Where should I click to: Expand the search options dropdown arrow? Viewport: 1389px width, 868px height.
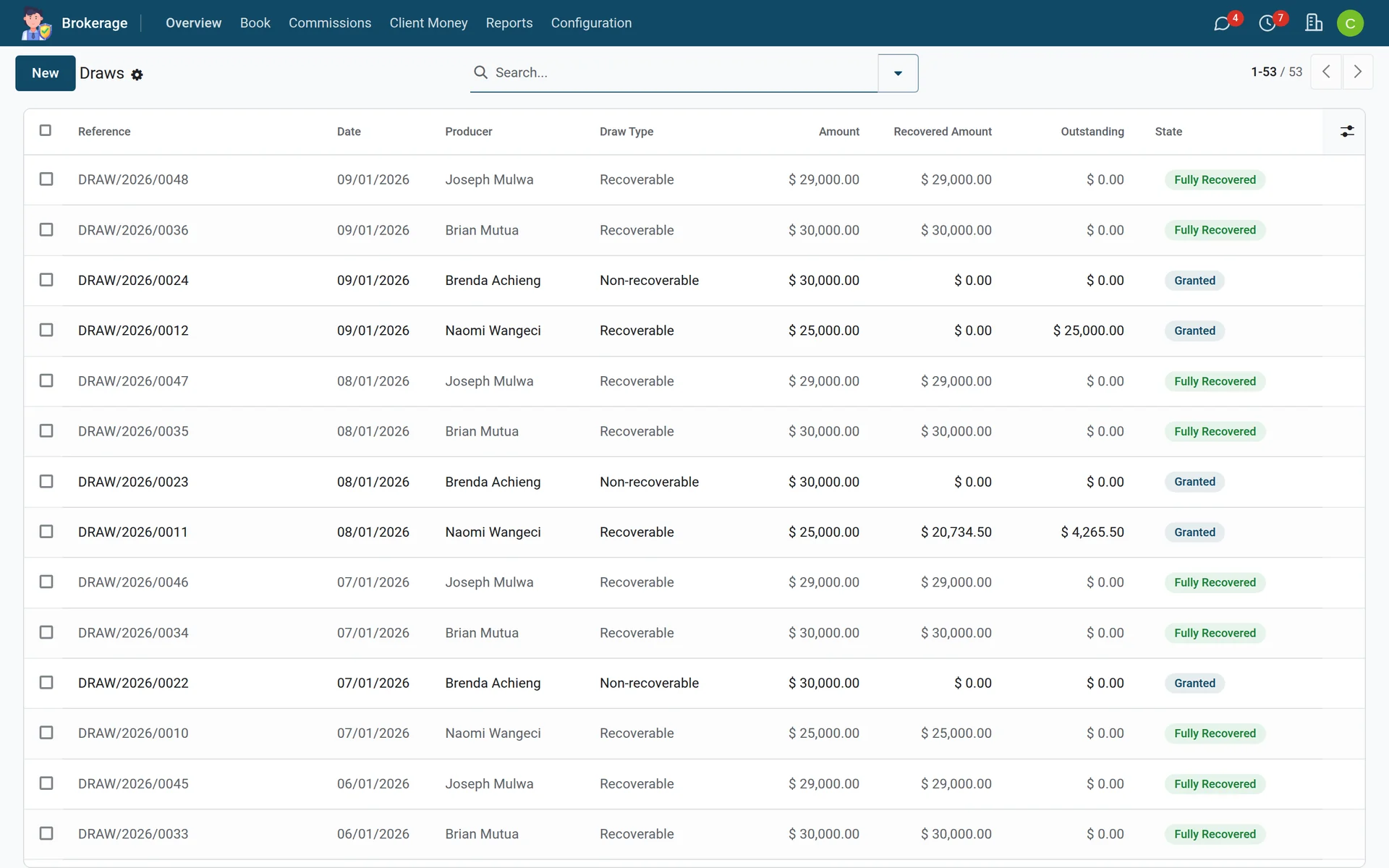point(898,73)
